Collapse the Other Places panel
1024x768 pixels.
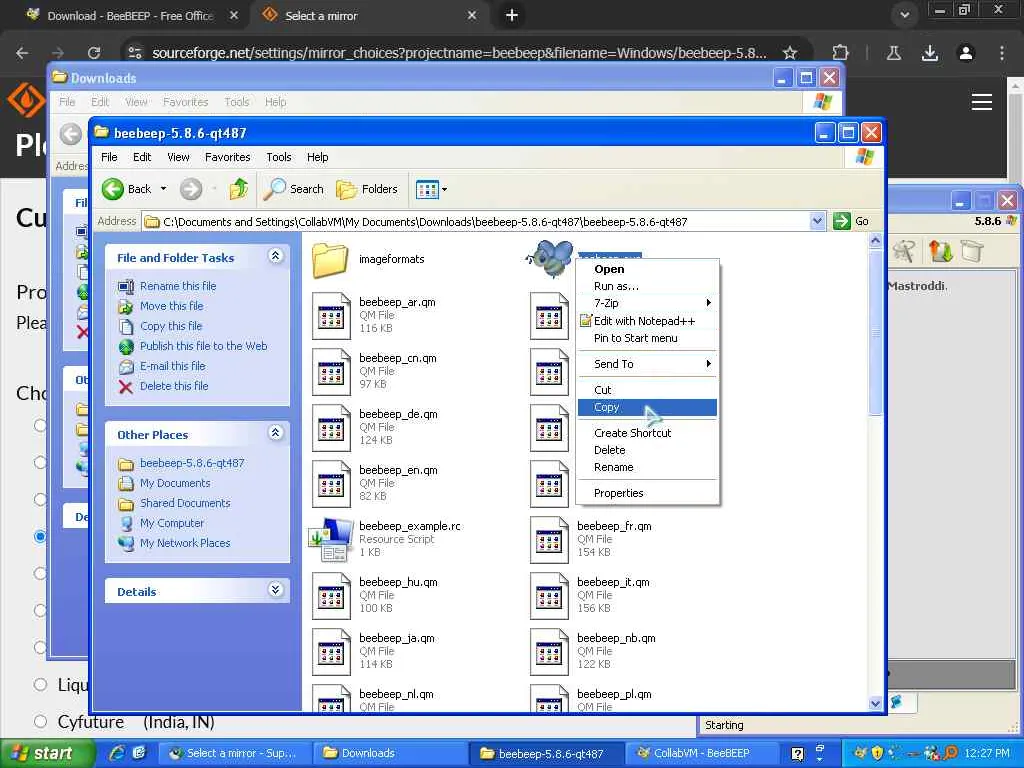pyautogui.click(x=276, y=432)
